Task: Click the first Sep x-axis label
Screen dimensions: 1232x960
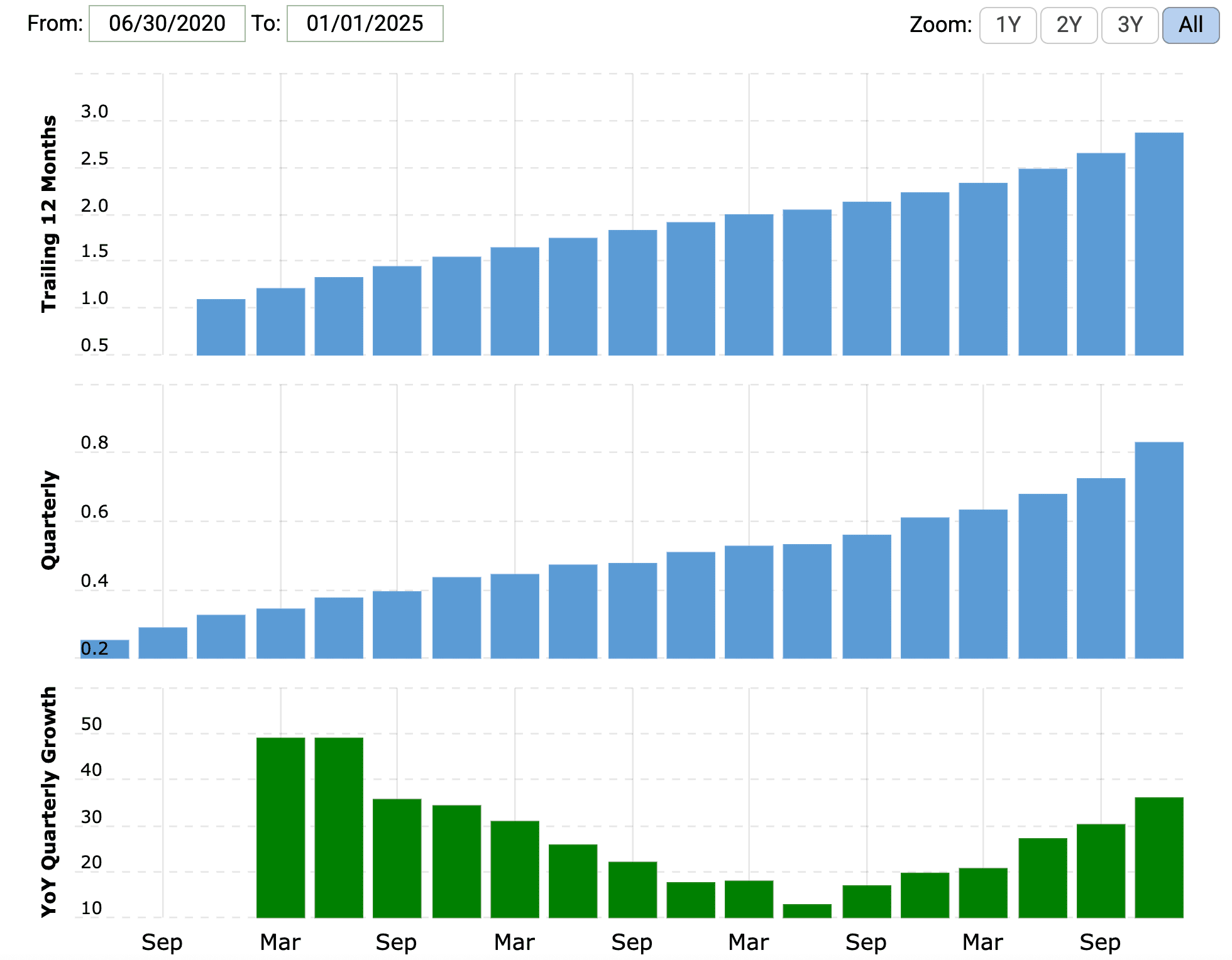Action: (x=162, y=942)
